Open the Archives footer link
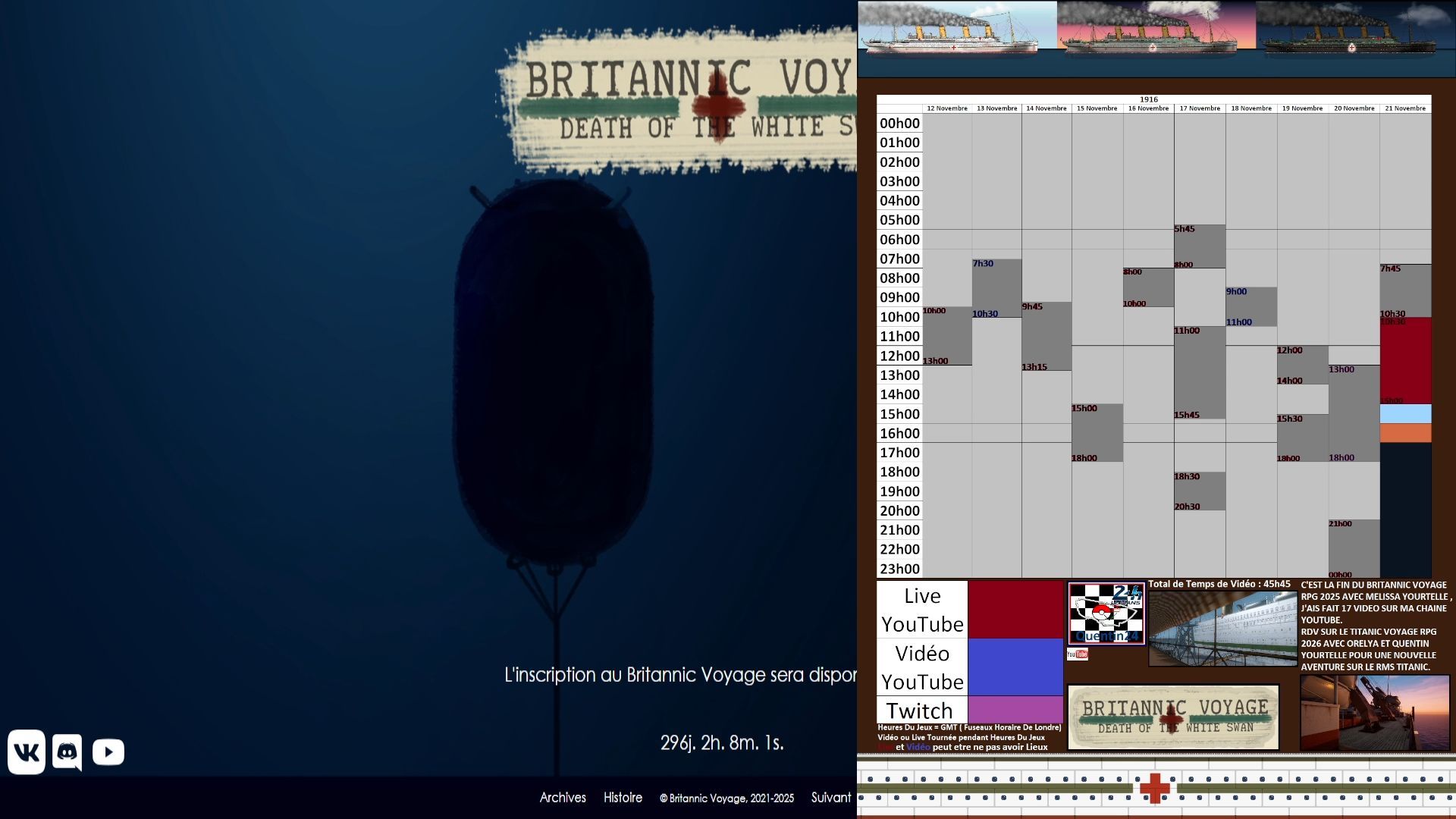This screenshot has height=819, width=1456. [x=562, y=798]
